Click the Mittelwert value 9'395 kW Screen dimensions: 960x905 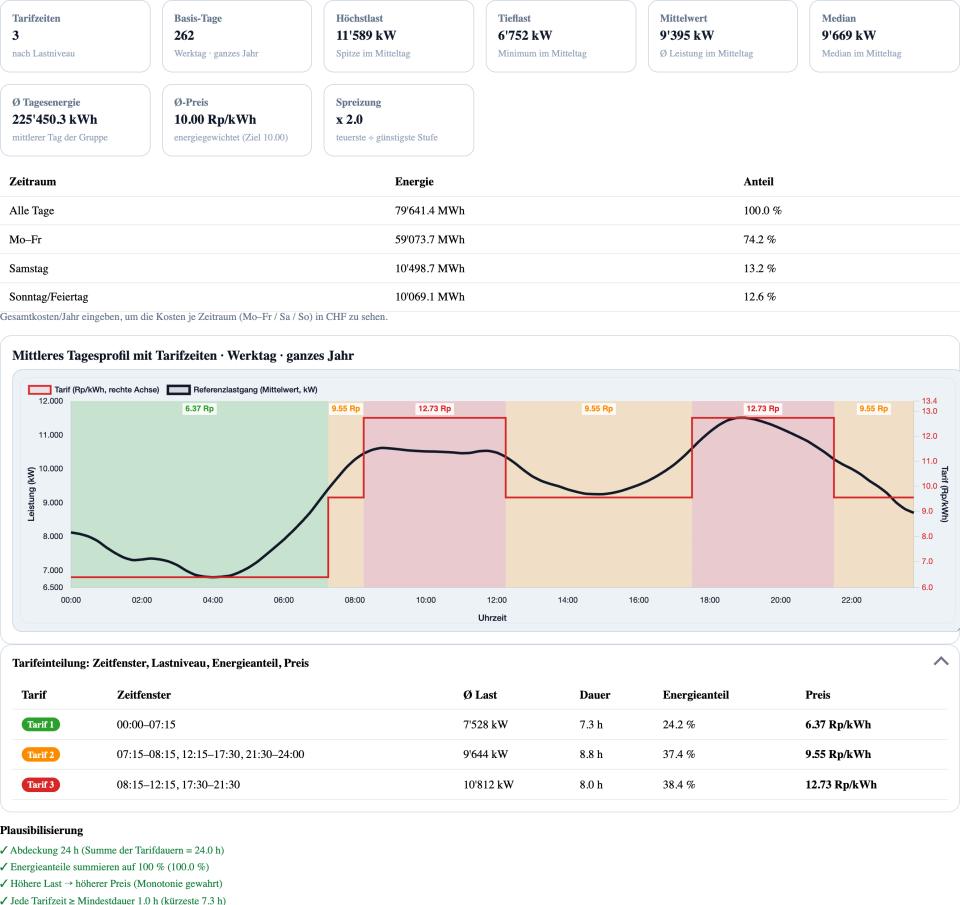687,36
